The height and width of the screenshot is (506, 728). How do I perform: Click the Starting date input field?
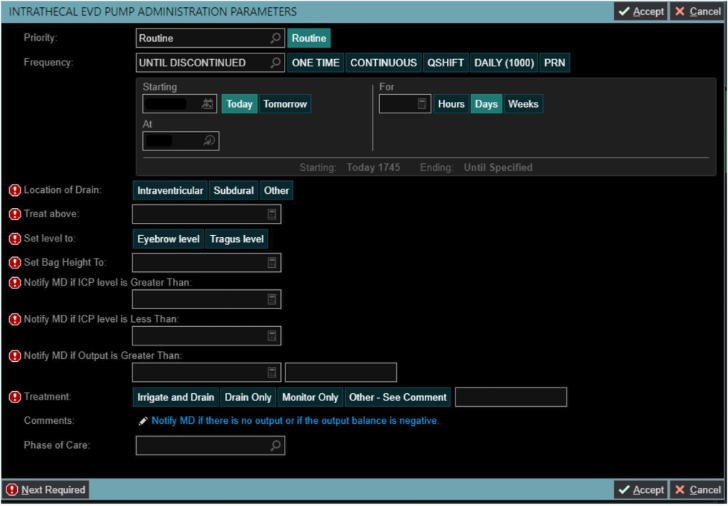[179, 104]
